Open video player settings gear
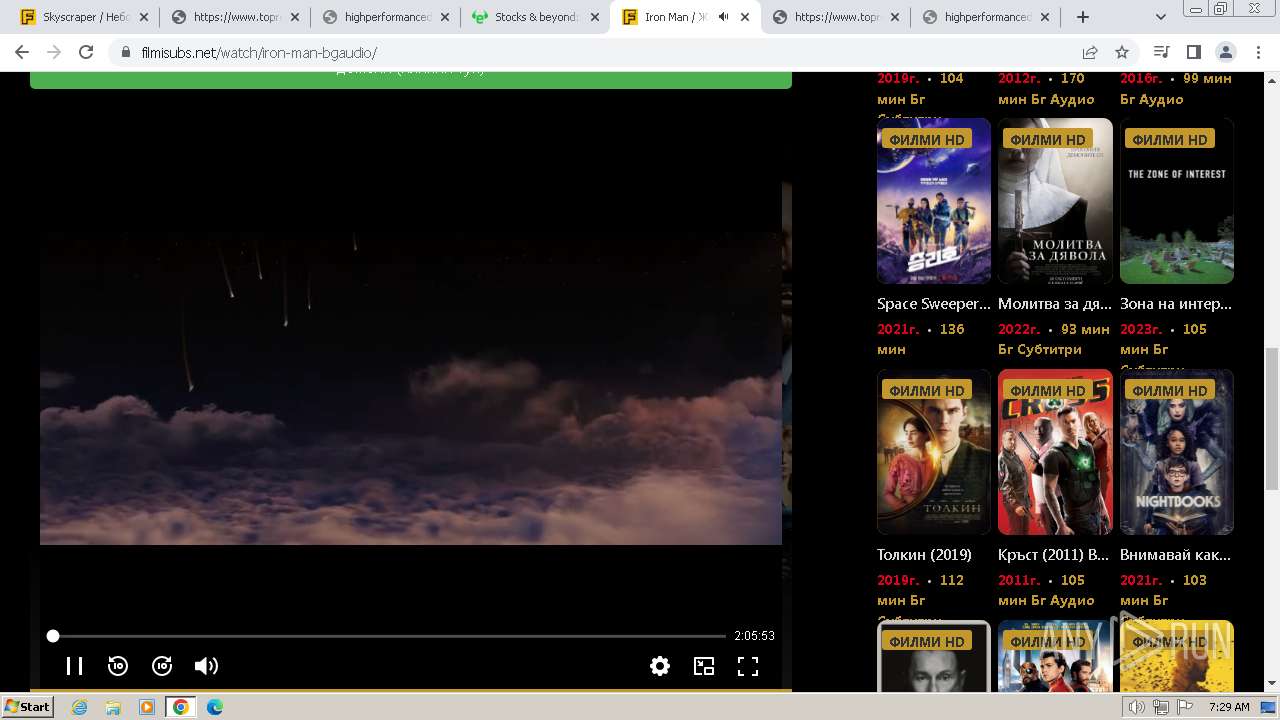Screen dimensions: 1280x720 point(660,666)
